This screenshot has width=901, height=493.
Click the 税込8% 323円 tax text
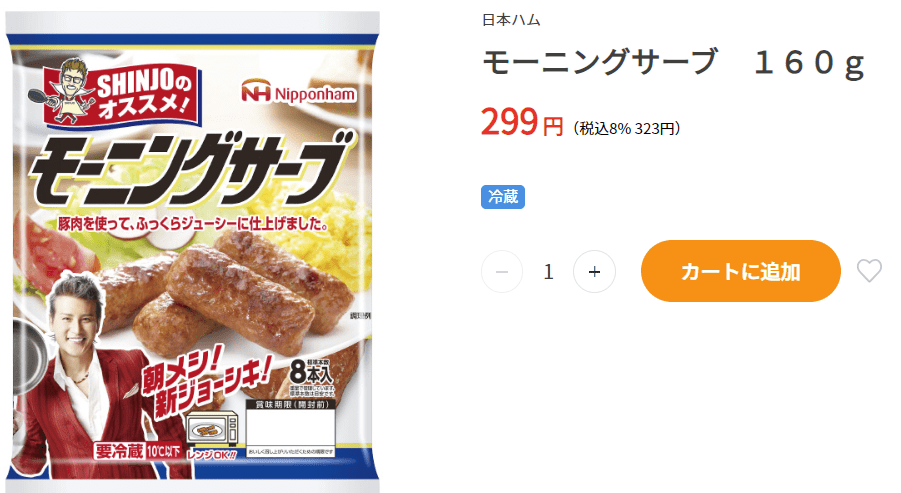[x=627, y=128]
